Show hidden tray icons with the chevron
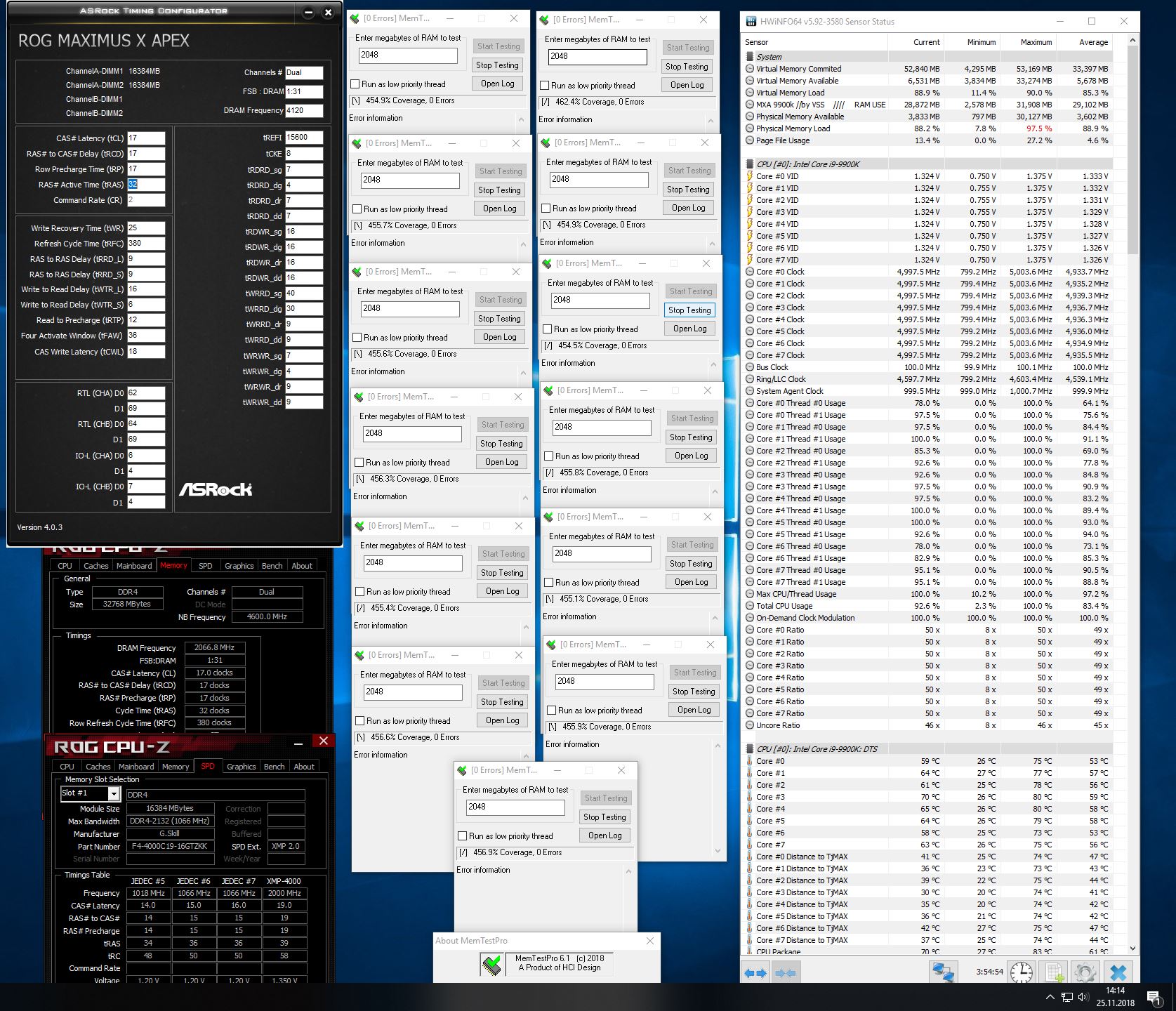This screenshot has height=1011, width=1176. (1050, 996)
